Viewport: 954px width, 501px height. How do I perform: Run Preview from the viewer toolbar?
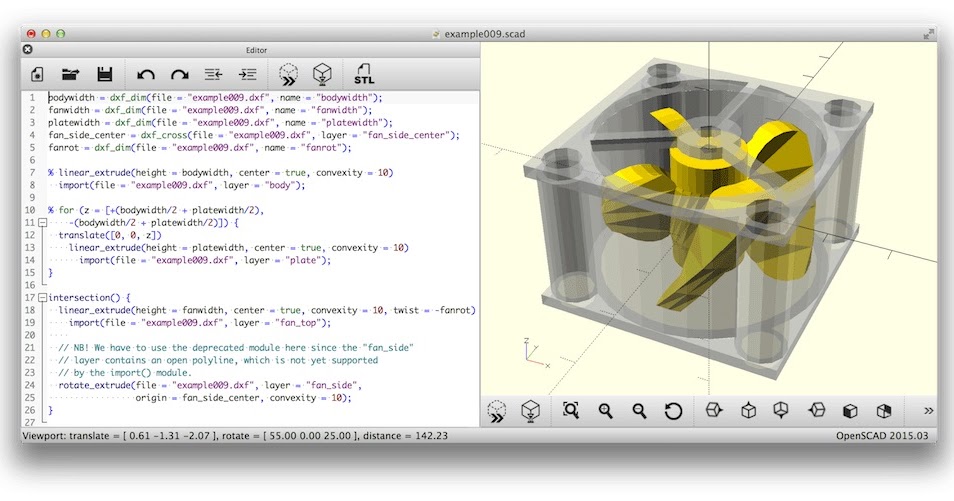coord(497,411)
